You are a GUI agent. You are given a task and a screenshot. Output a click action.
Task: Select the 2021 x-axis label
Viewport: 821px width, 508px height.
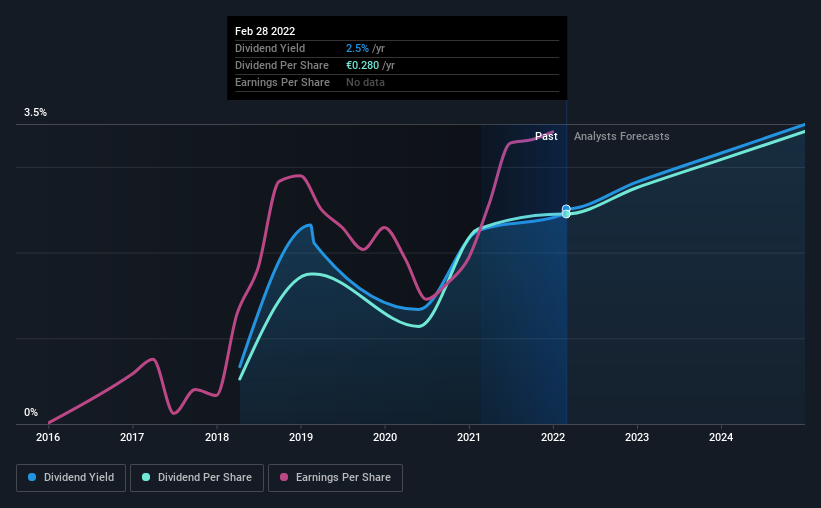point(469,437)
